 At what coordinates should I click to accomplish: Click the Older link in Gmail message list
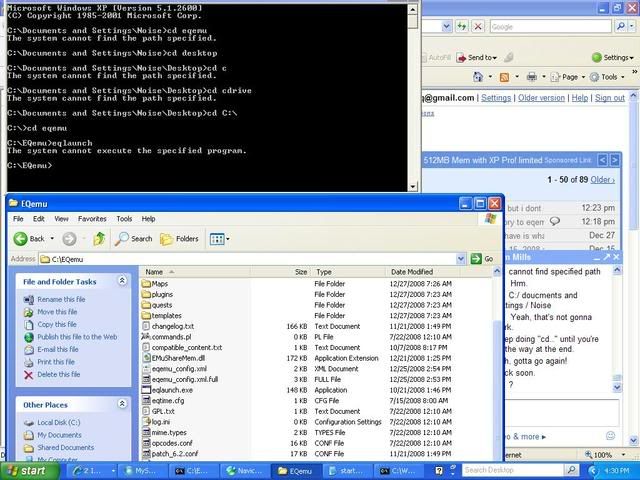602,180
